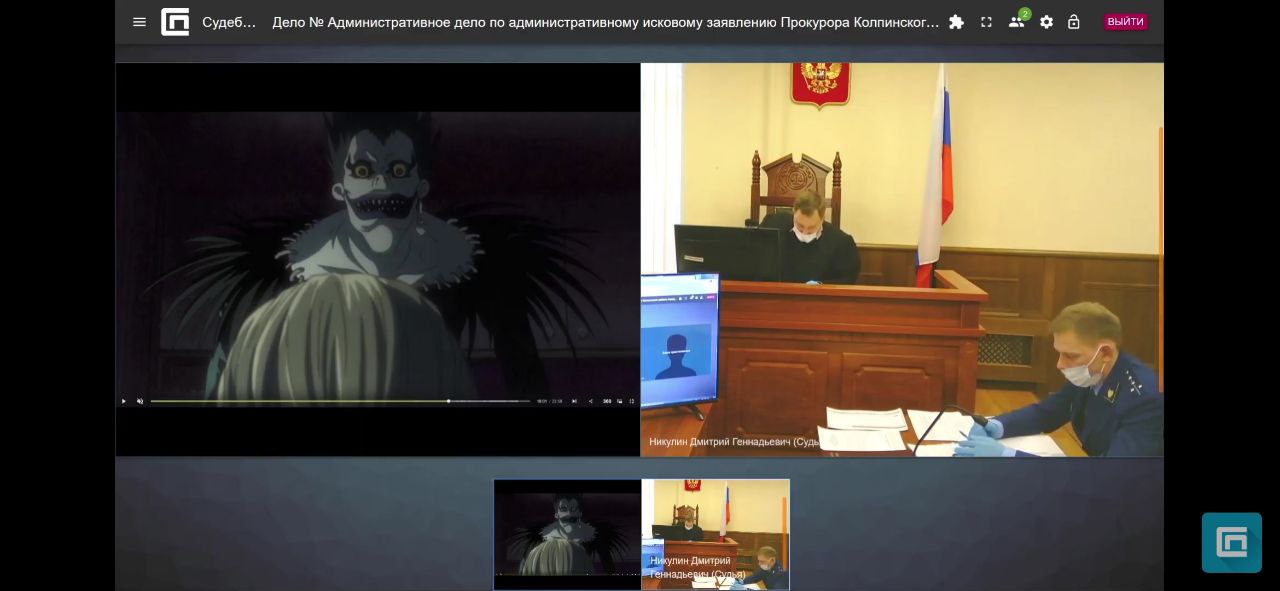
Task: Click the truncated Судеб… title text
Action: click(229, 22)
